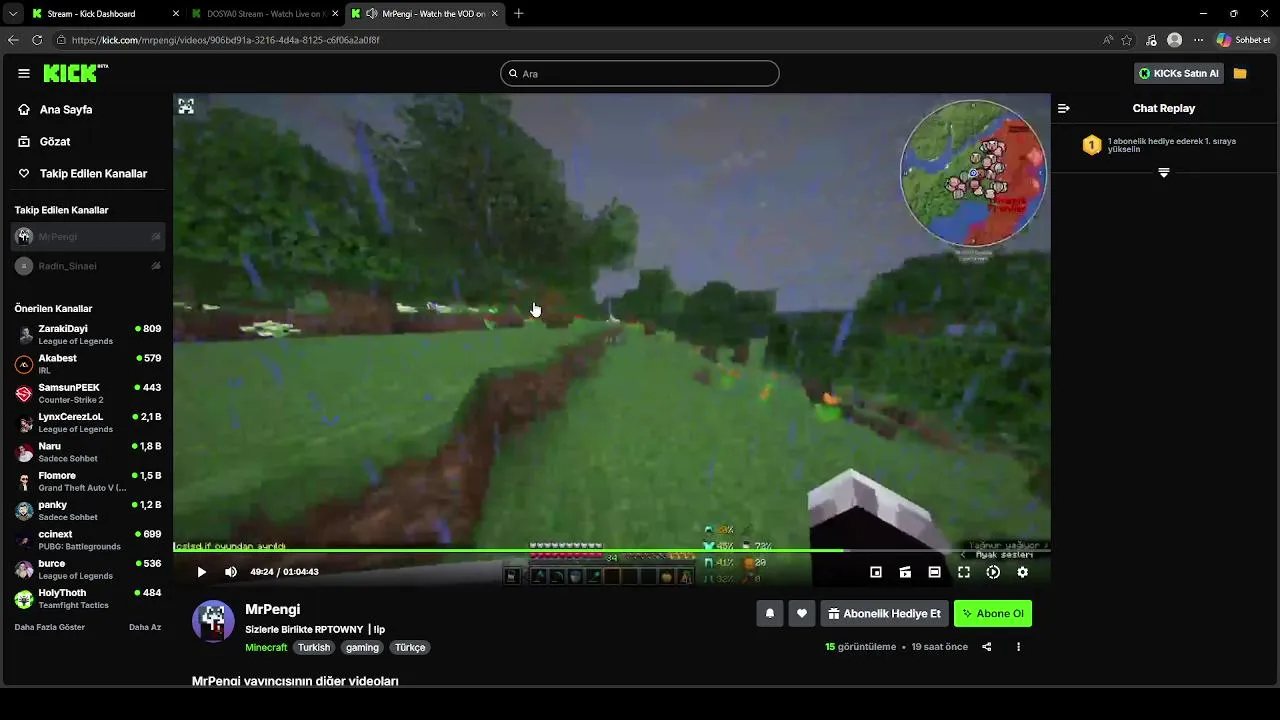The width and height of the screenshot is (1280, 720).
Task: Open Ana Sayfa in the sidebar
Action: (x=66, y=110)
